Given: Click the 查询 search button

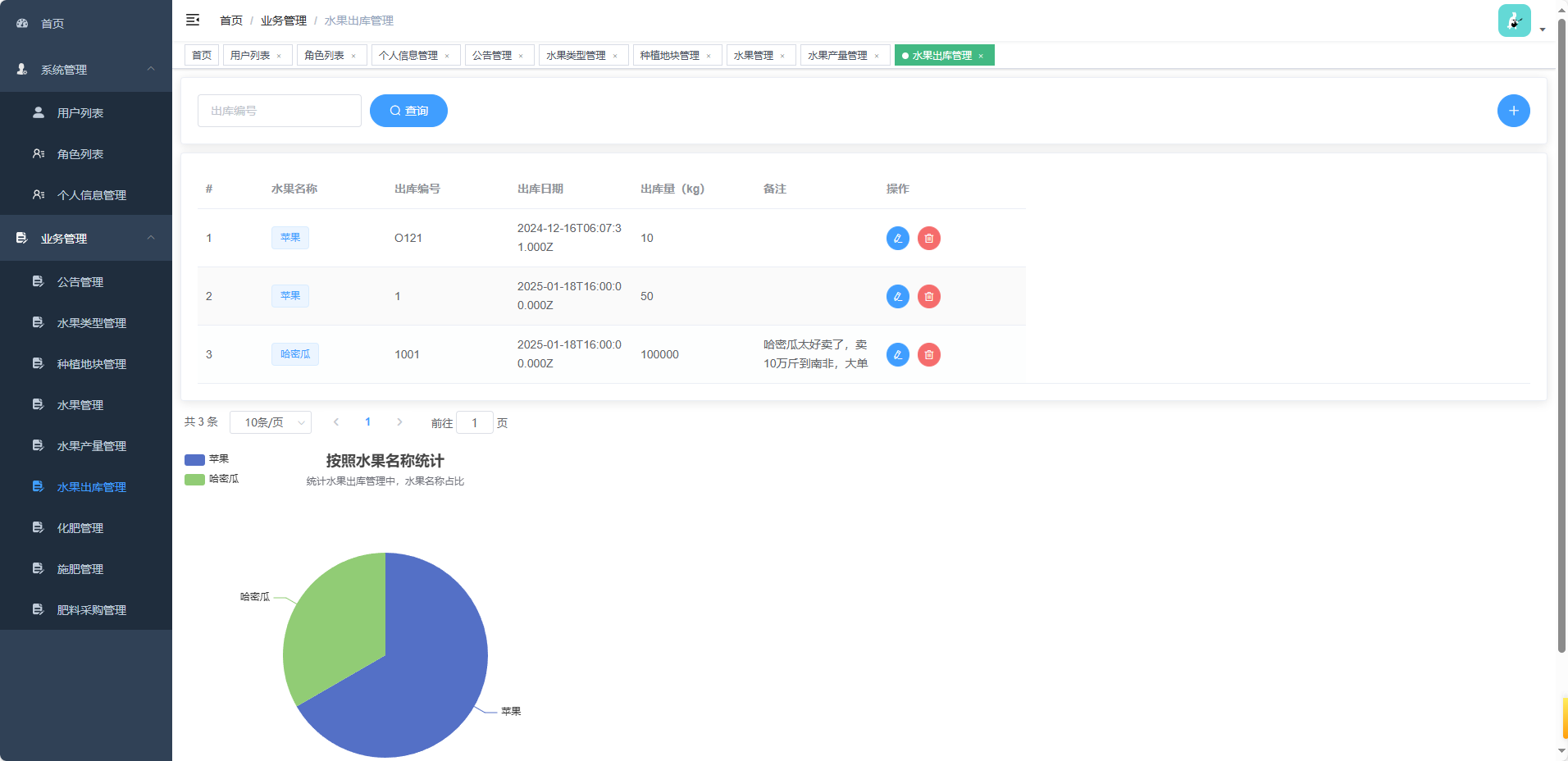Looking at the screenshot, I should click(408, 110).
